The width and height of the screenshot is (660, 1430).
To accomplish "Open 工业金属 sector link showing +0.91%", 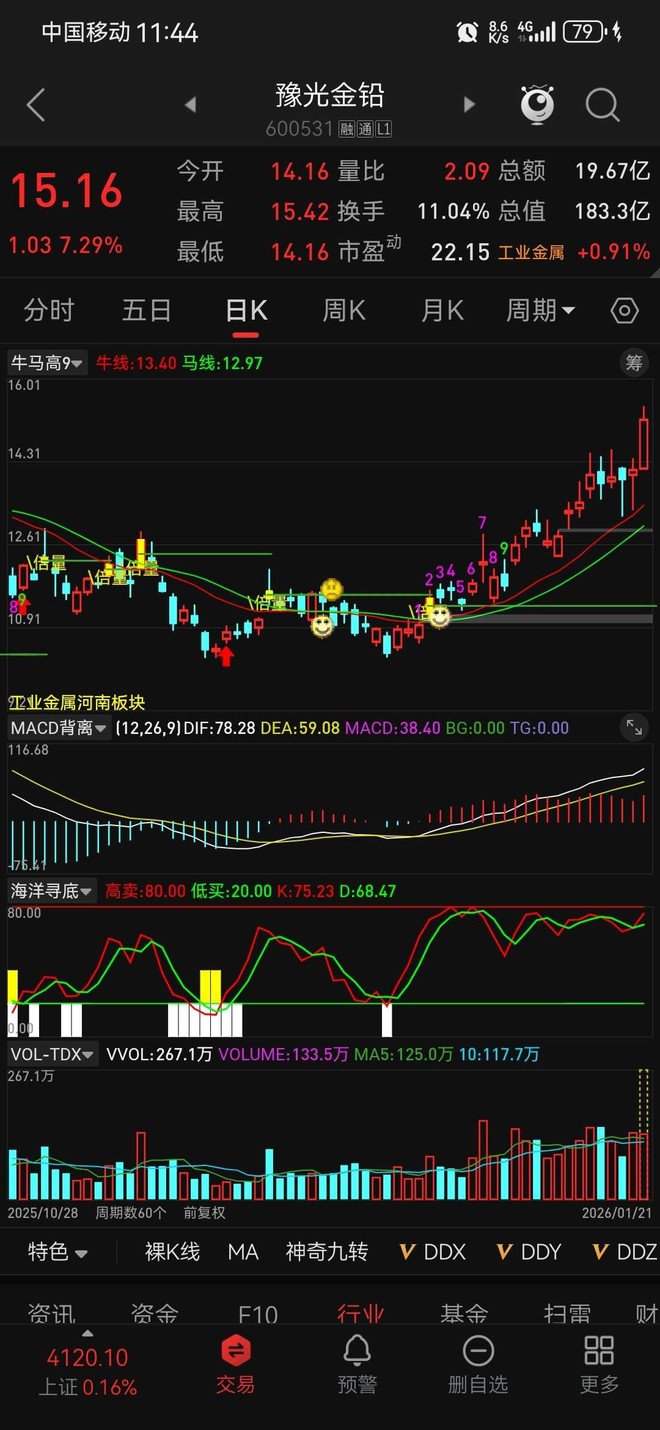I will pos(574,252).
